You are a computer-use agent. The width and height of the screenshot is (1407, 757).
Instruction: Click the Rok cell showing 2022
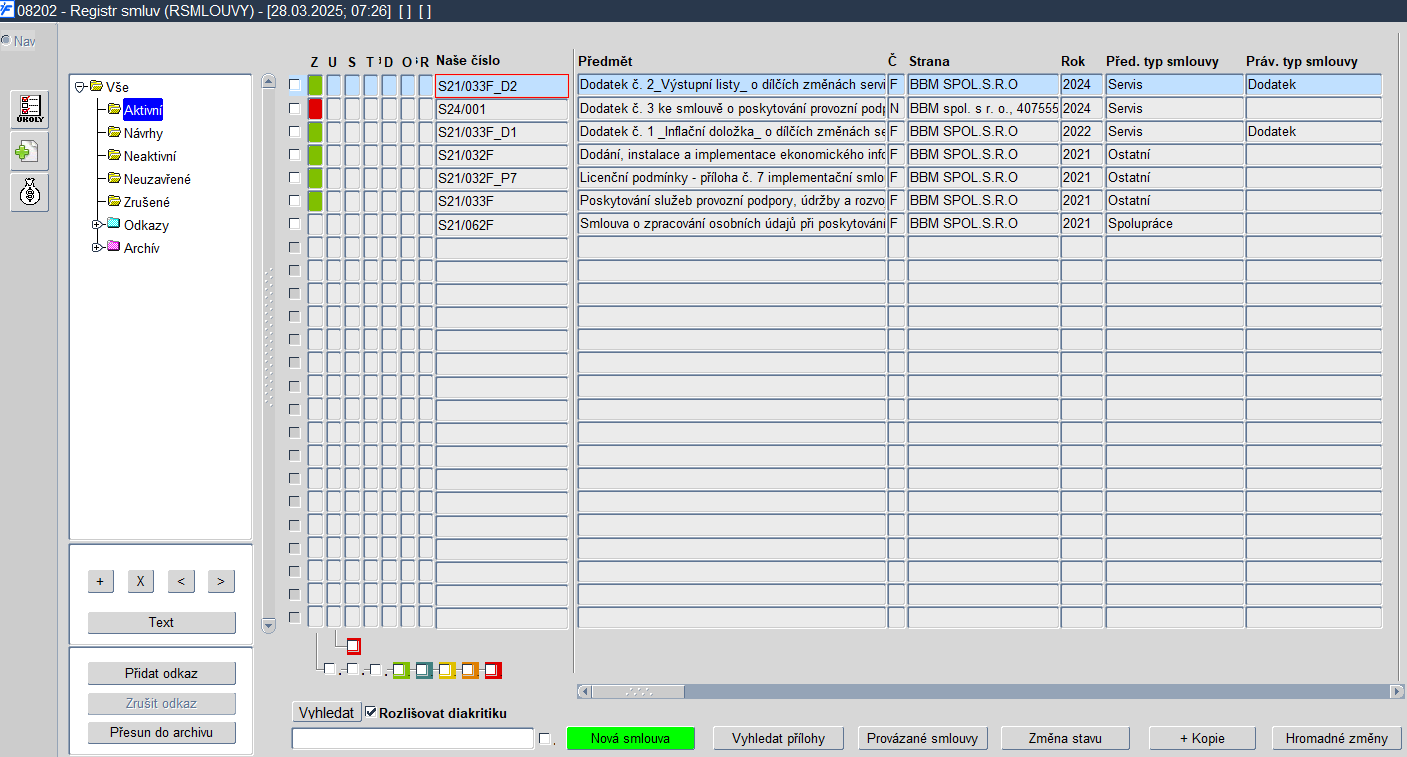(x=1082, y=131)
